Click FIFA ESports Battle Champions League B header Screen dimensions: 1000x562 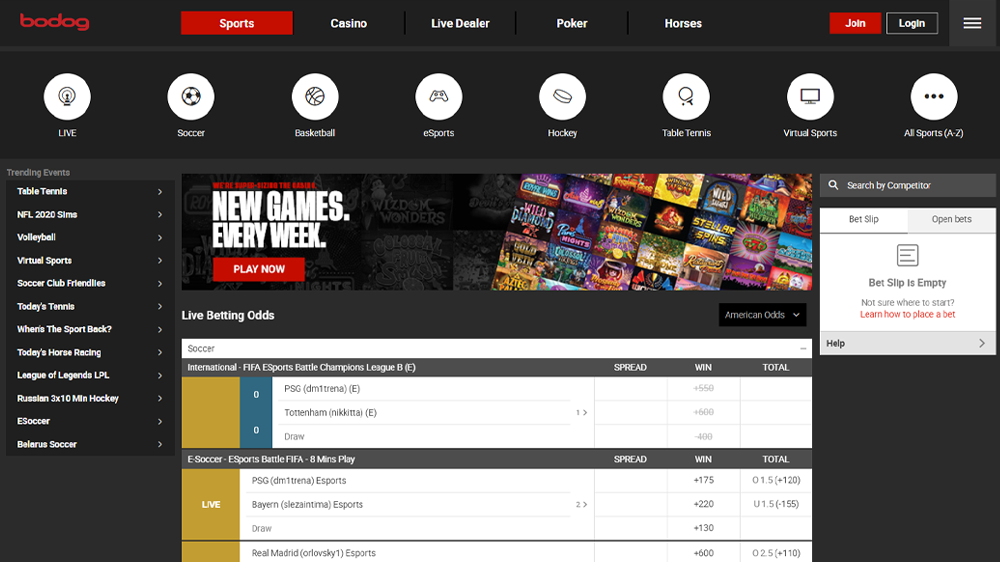(x=301, y=367)
